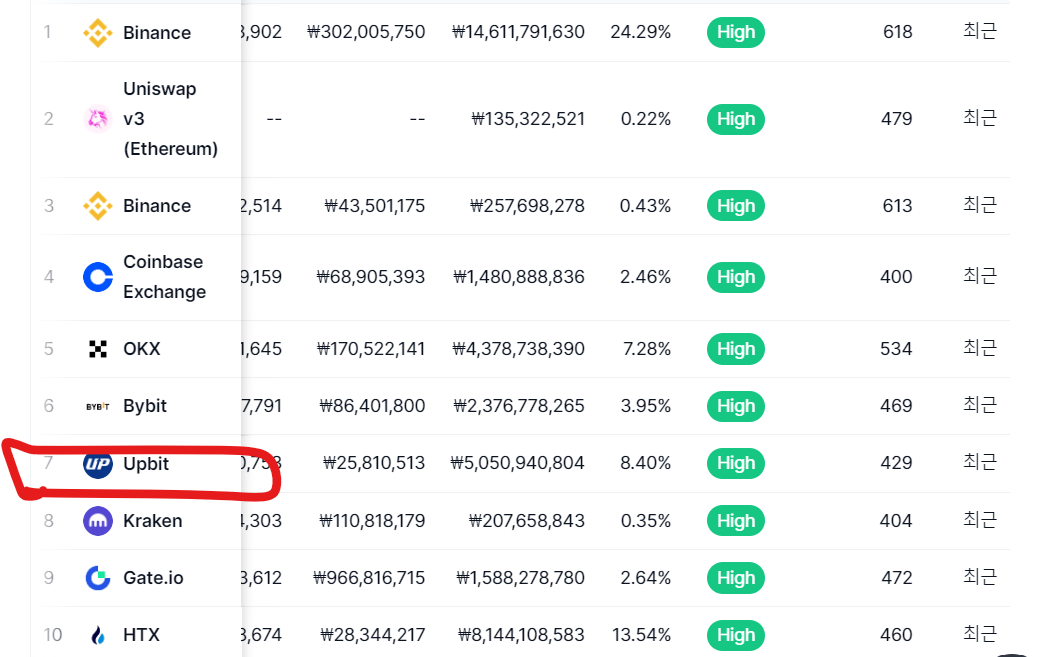This screenshot has width=1059, height=657.
Task: Select the value ₩135,322,521
Action: (x=528, y=119)
